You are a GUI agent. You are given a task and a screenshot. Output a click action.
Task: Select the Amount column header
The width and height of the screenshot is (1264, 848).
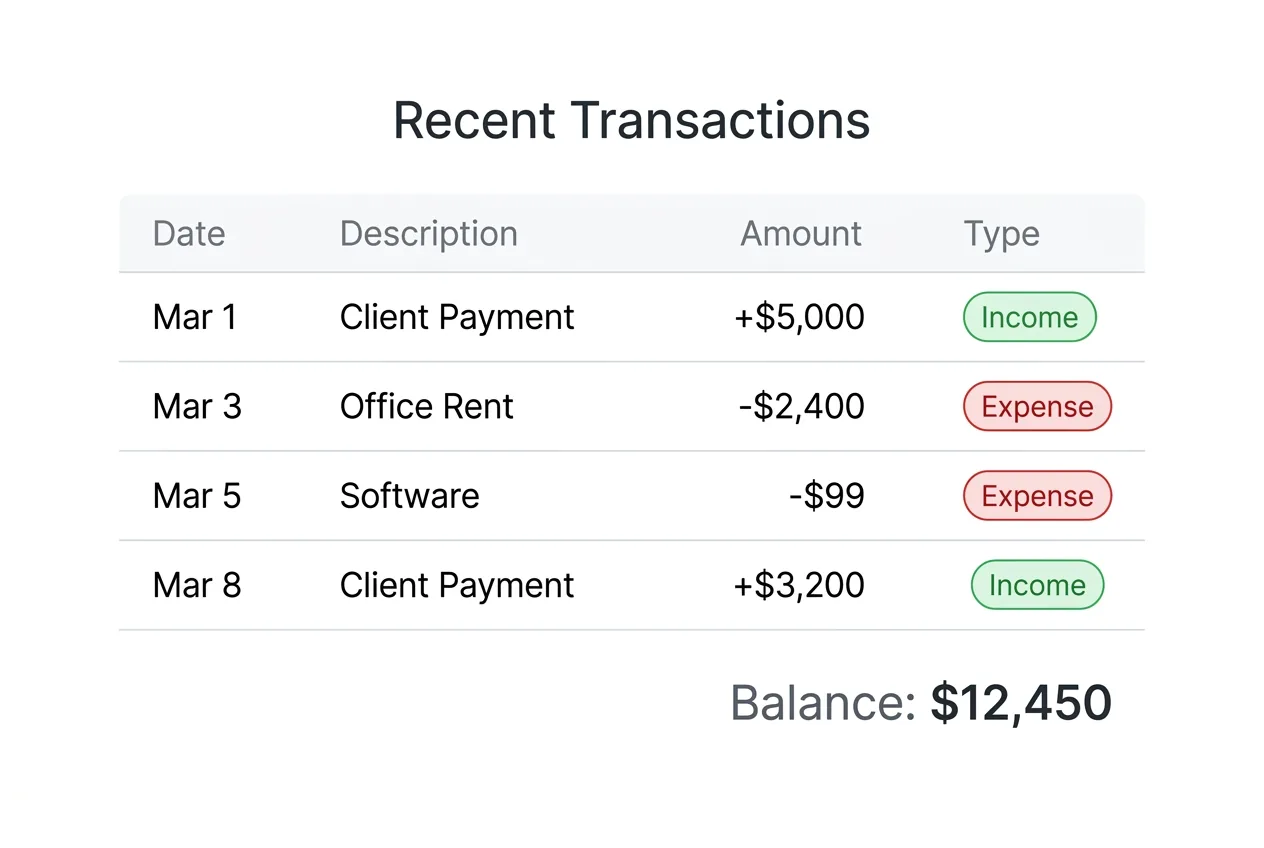(x=800, y=233)
